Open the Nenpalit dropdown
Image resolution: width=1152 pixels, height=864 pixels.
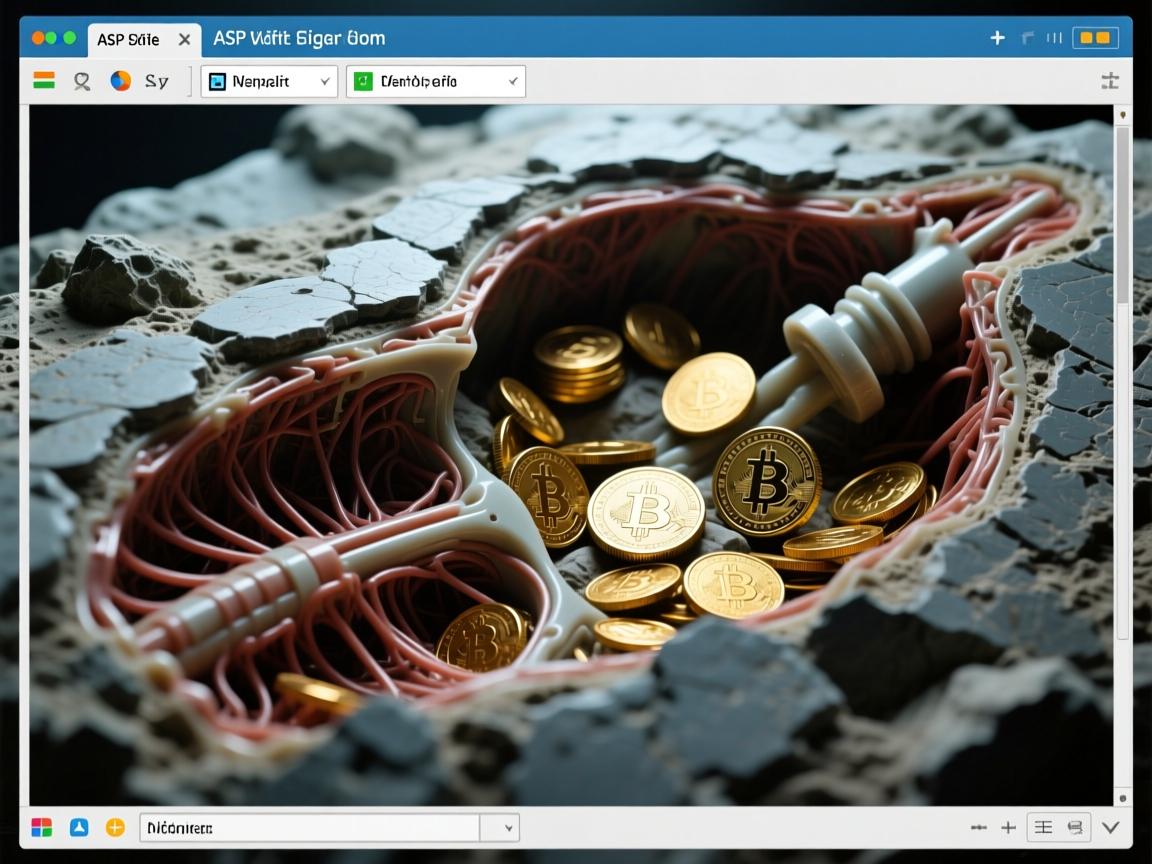coord(269,82)
